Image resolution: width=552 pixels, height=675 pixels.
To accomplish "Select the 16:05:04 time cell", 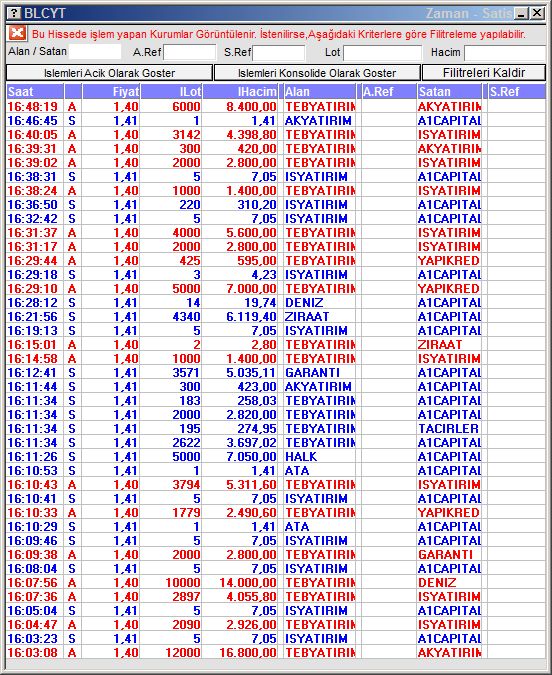I will (32, 610).
